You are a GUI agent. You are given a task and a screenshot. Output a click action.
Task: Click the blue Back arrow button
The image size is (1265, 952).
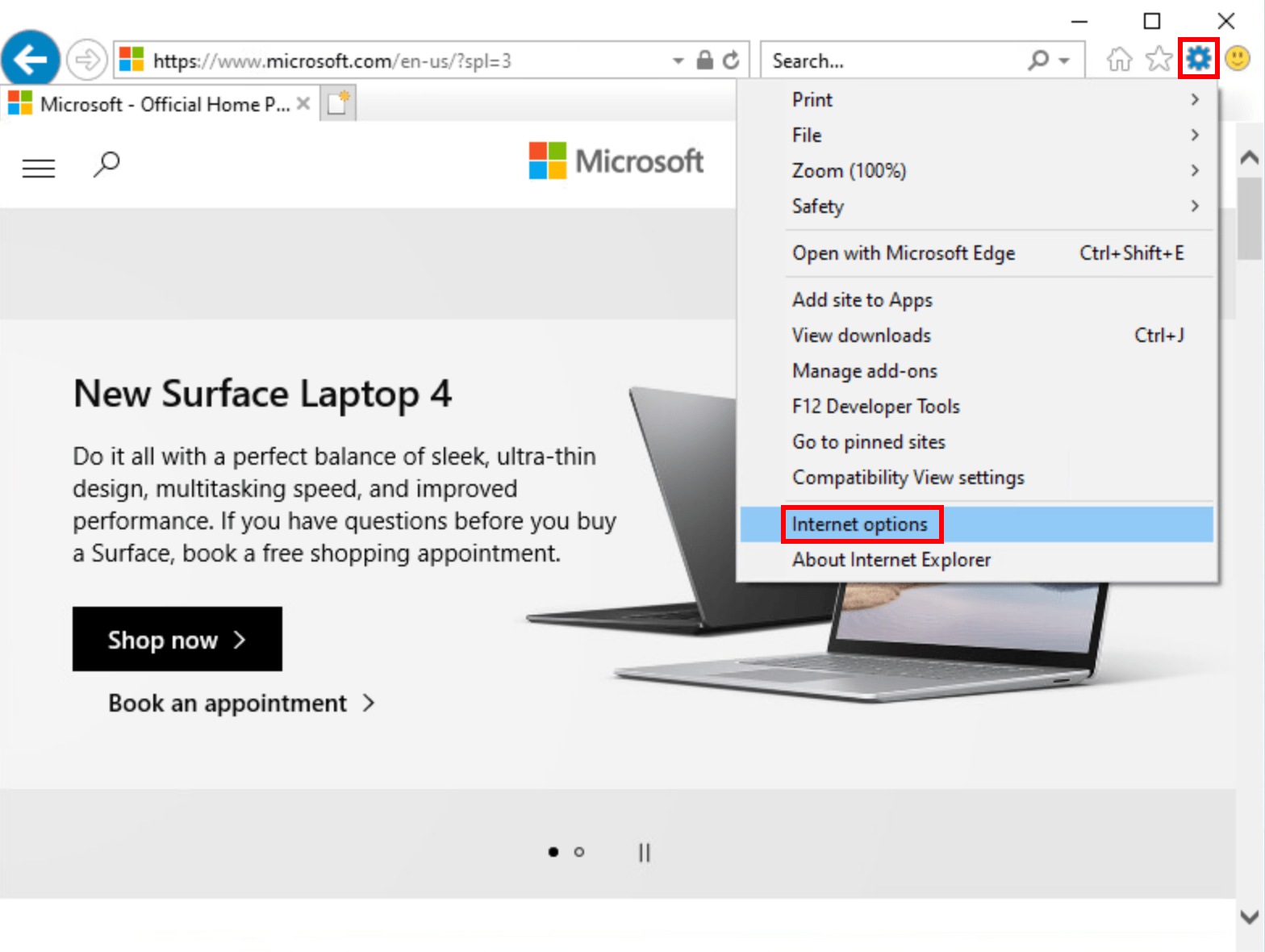(x=31, y=59)
